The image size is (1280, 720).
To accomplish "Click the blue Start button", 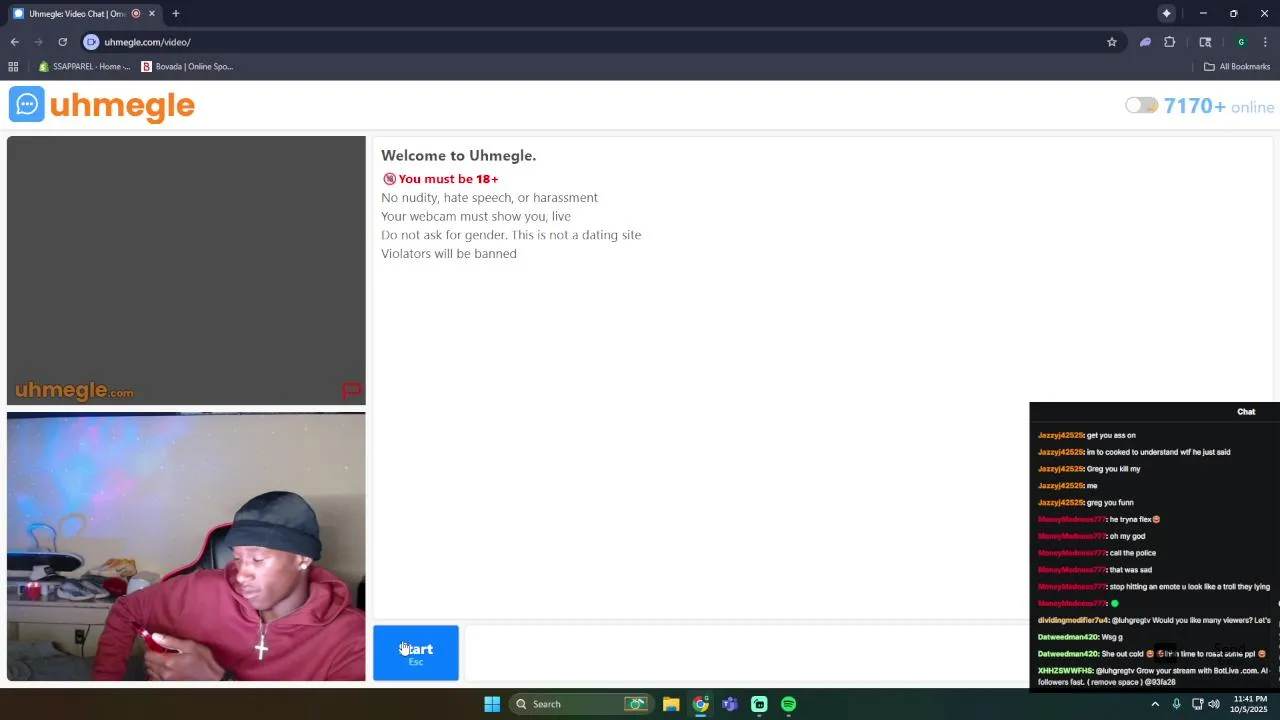I will click(416, 653).
